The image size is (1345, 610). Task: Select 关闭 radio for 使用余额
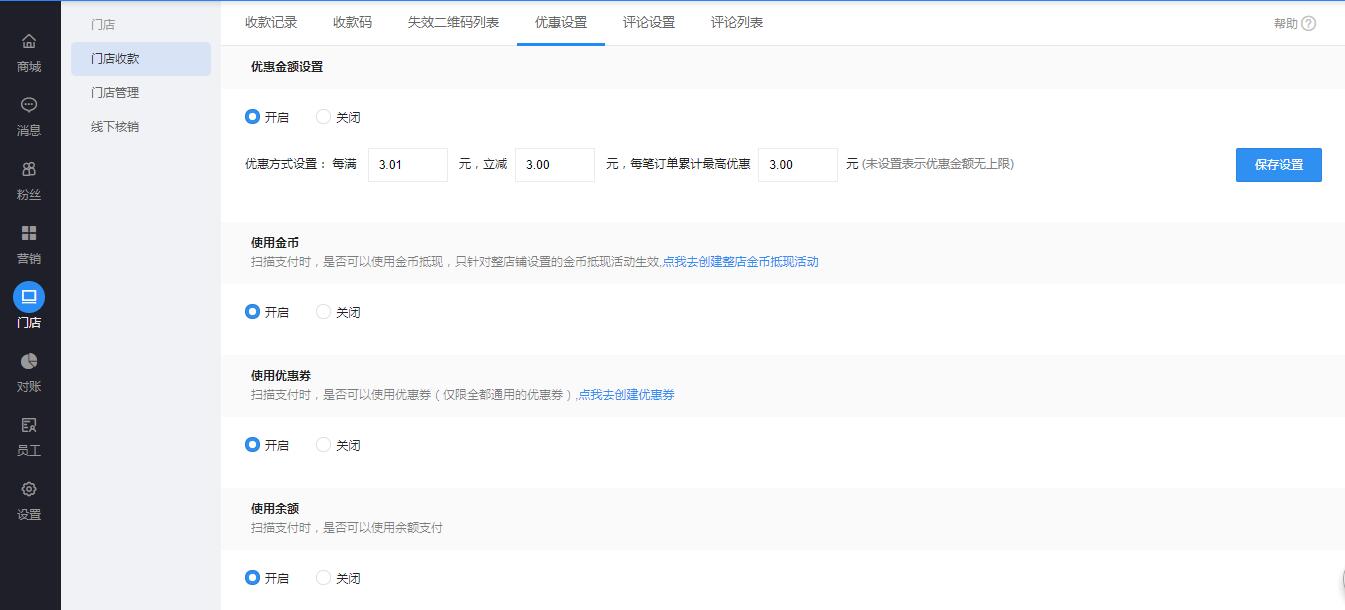[323, 578]
